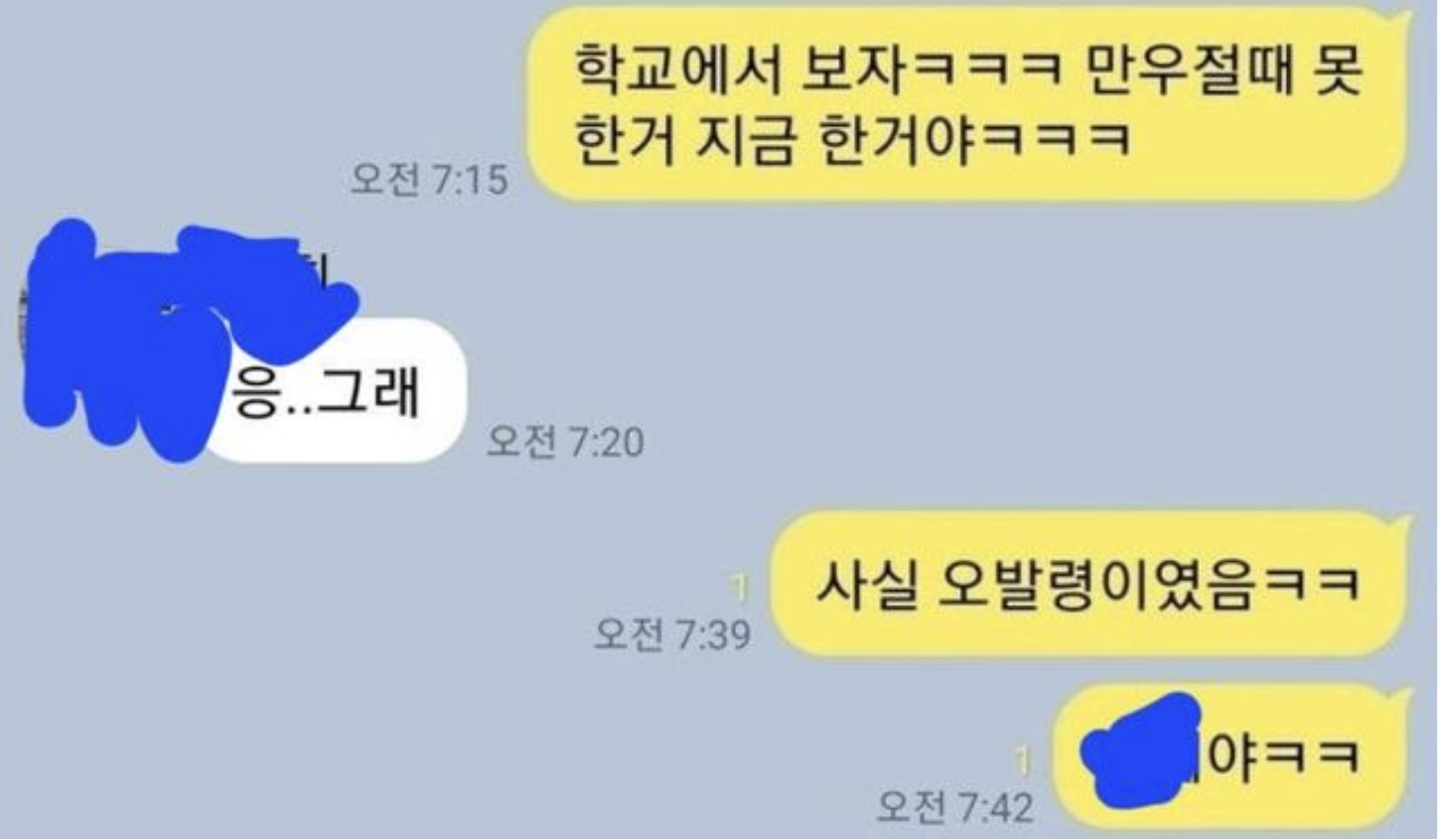Tap the unread count 1 above 오전 7:42
Viewport: 1438px width, 840px height.
(1021, 764)
